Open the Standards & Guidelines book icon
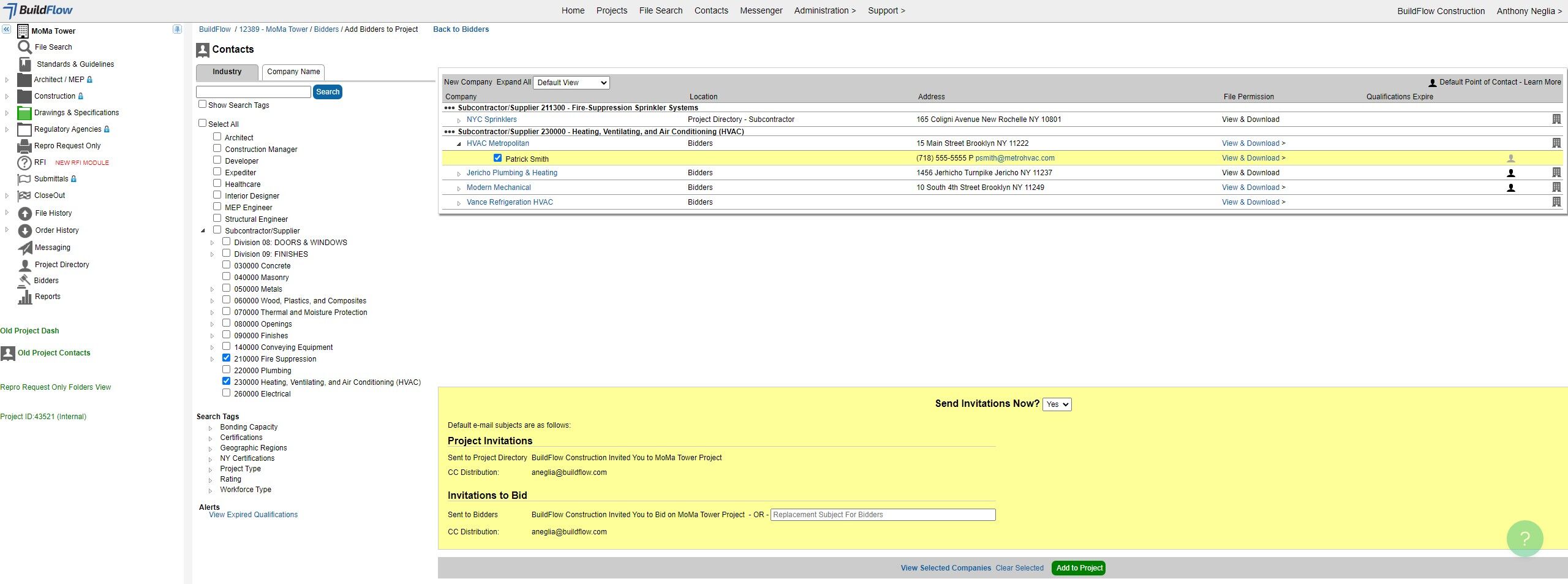The width and height of the screenshot is (1568, 584). point(25,64)
